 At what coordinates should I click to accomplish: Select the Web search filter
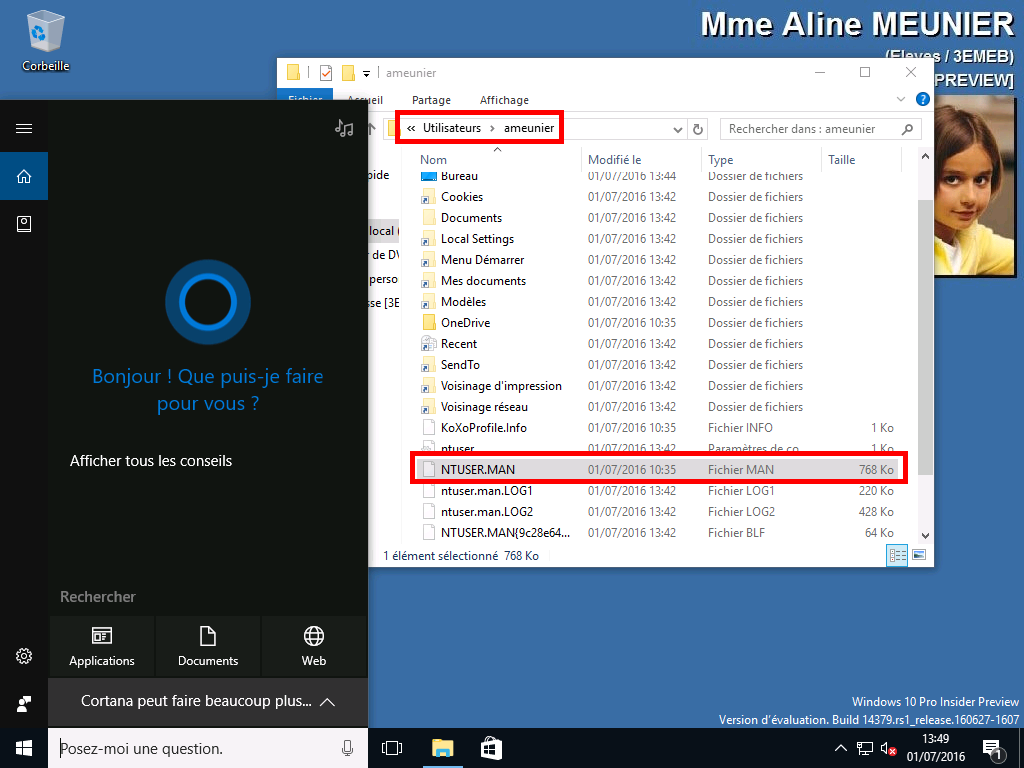coord(314,647)
